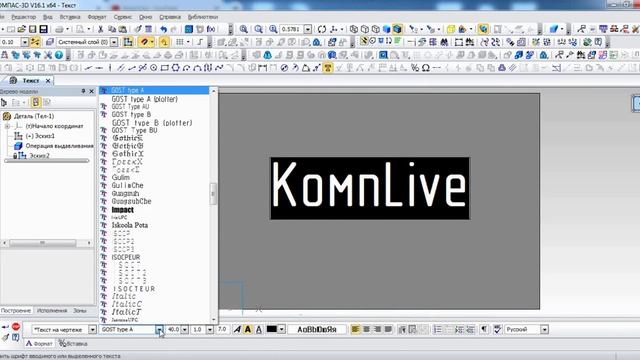
Task: Switch to the Исполнения tab
Action: click(52, 311)
